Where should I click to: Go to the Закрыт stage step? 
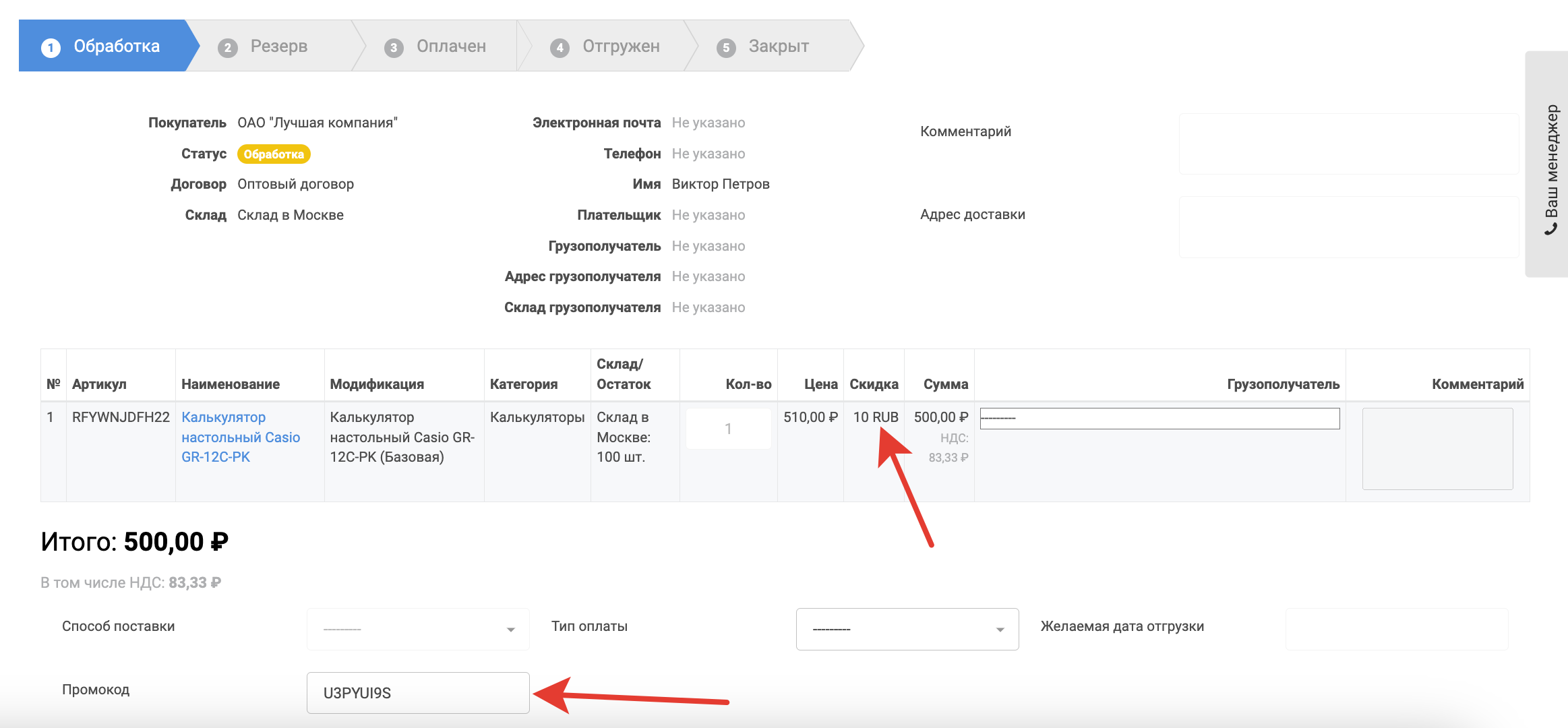[x=778, y=46]
